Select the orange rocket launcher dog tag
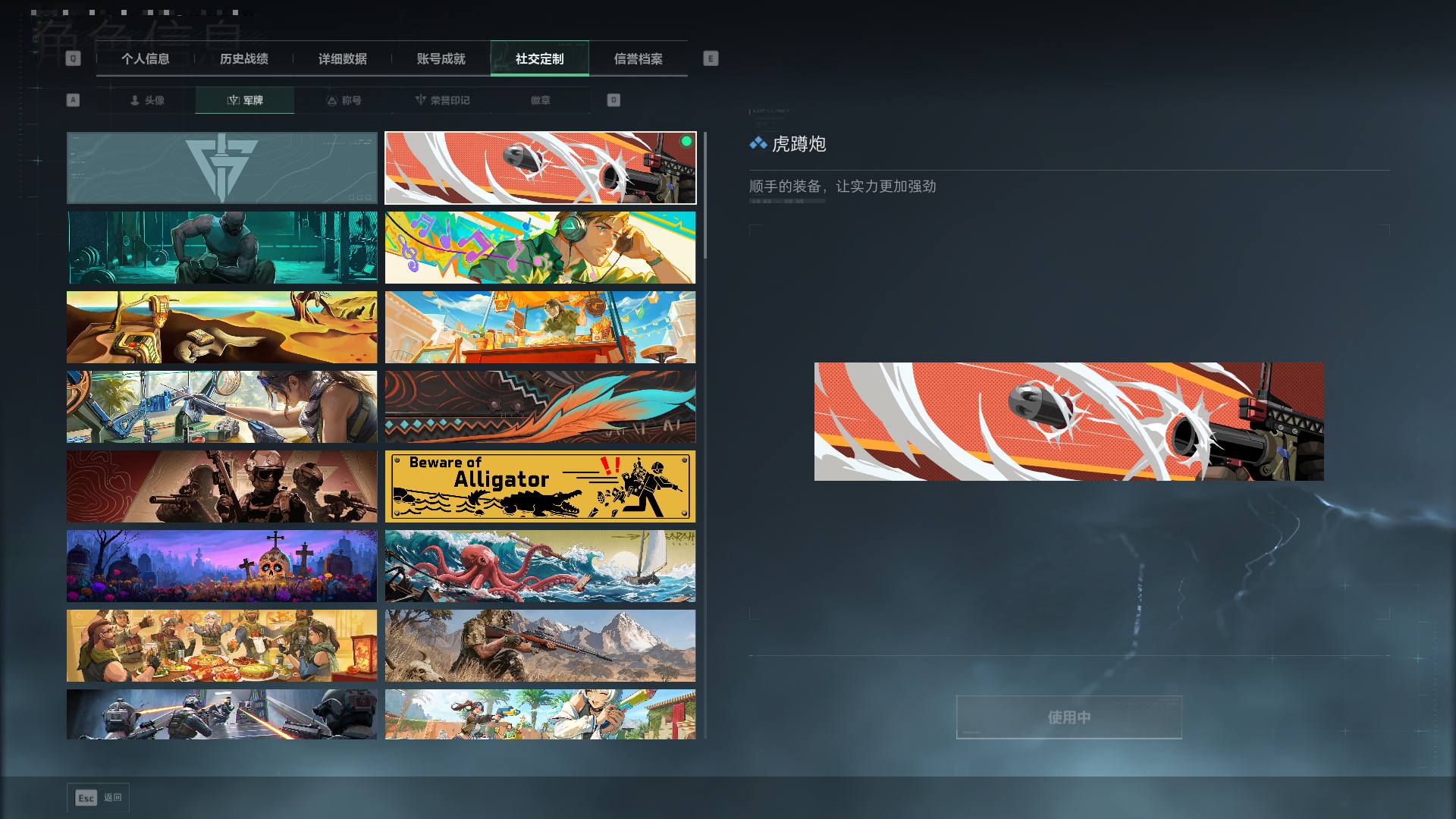Image resolution: width=1456 pixels, height=819 pixels. (x=540, y=168)
